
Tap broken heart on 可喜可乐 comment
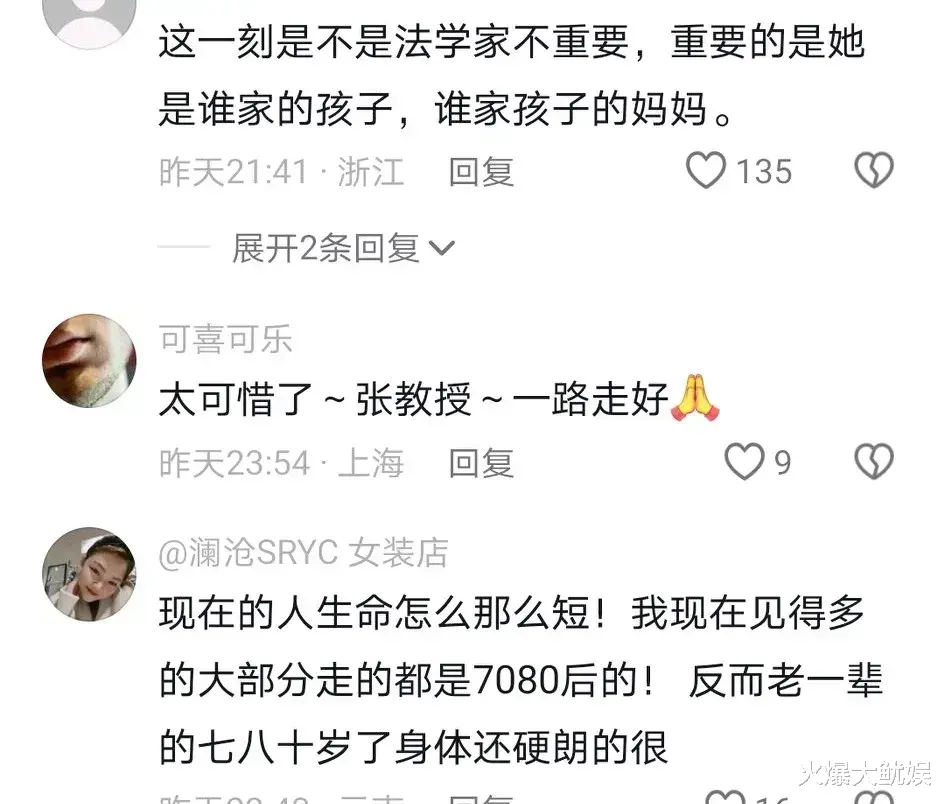(x=874, y=462)
